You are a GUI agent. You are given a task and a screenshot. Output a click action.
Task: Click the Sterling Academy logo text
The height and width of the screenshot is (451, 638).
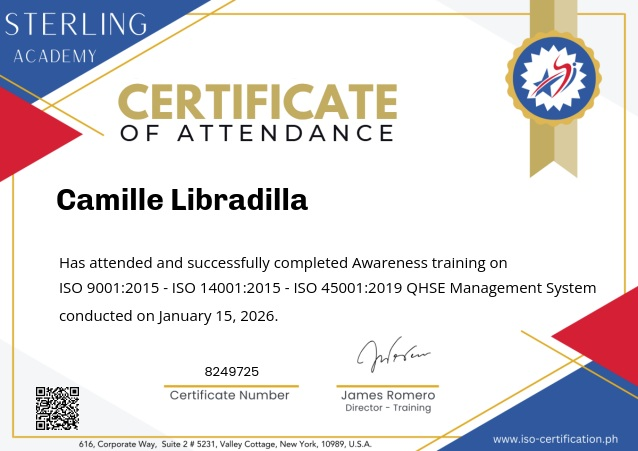75,38
